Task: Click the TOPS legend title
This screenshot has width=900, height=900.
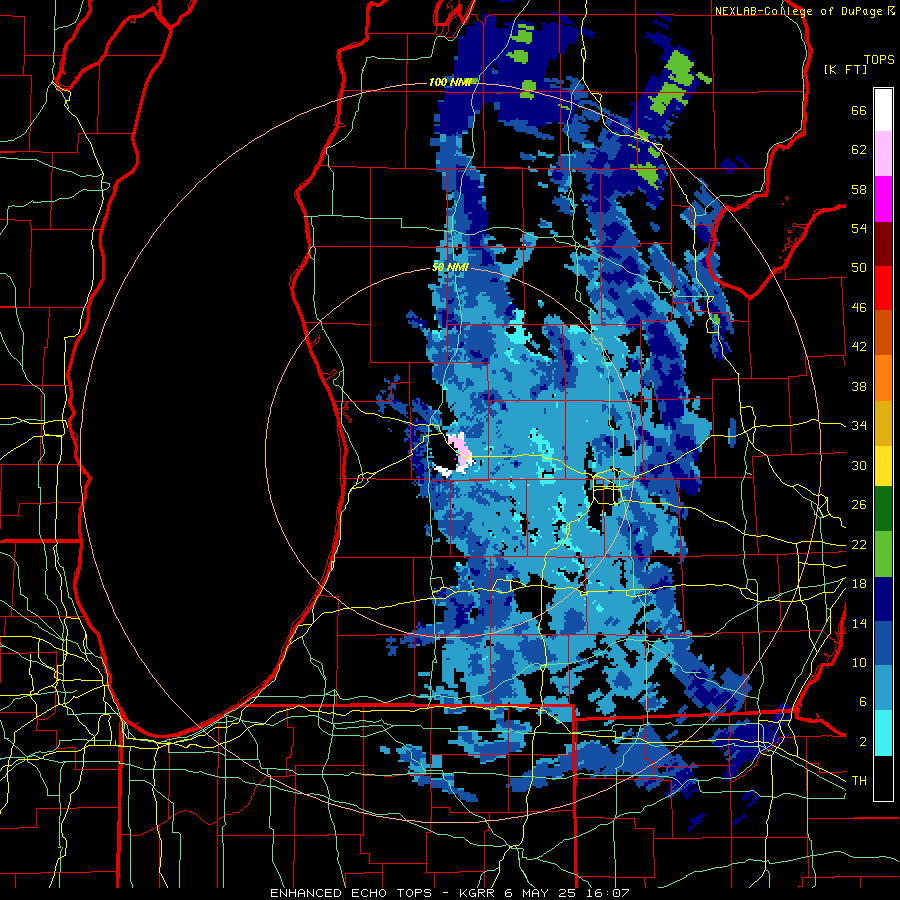Action: click(x=879, y=59)
